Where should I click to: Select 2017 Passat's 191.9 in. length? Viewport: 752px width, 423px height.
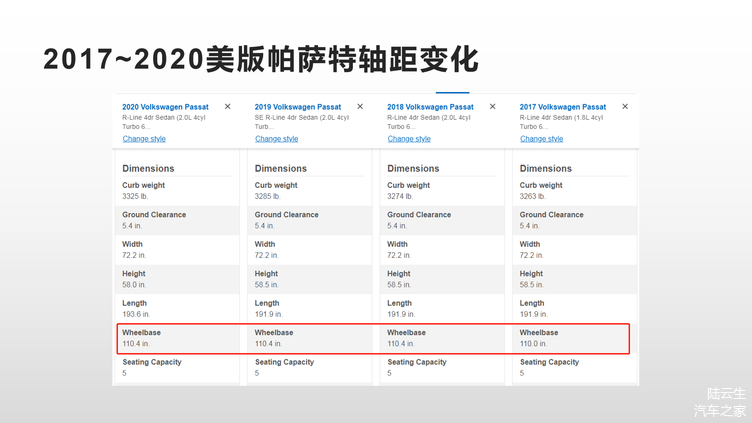(x=533, y=314)
